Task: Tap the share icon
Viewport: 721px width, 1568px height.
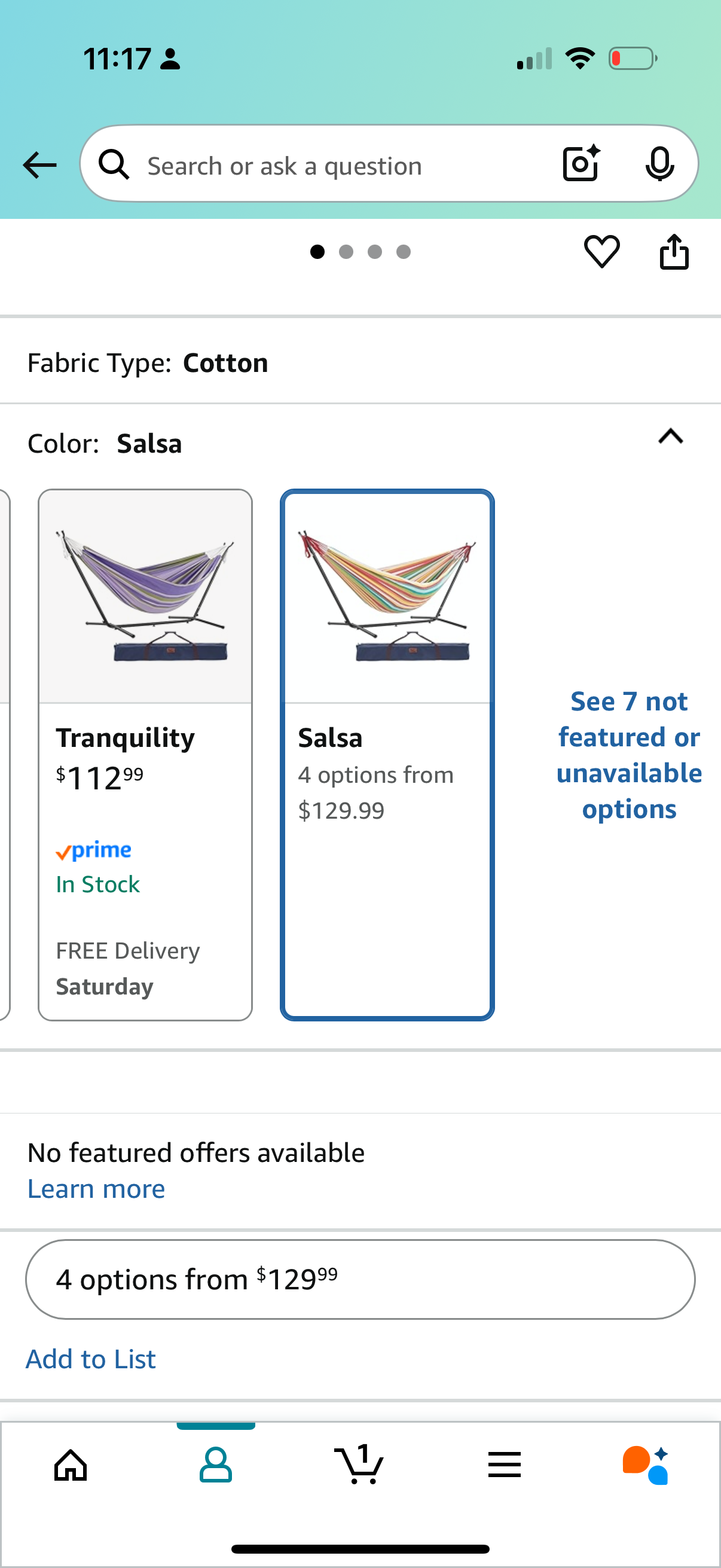Action: [674, 251]
